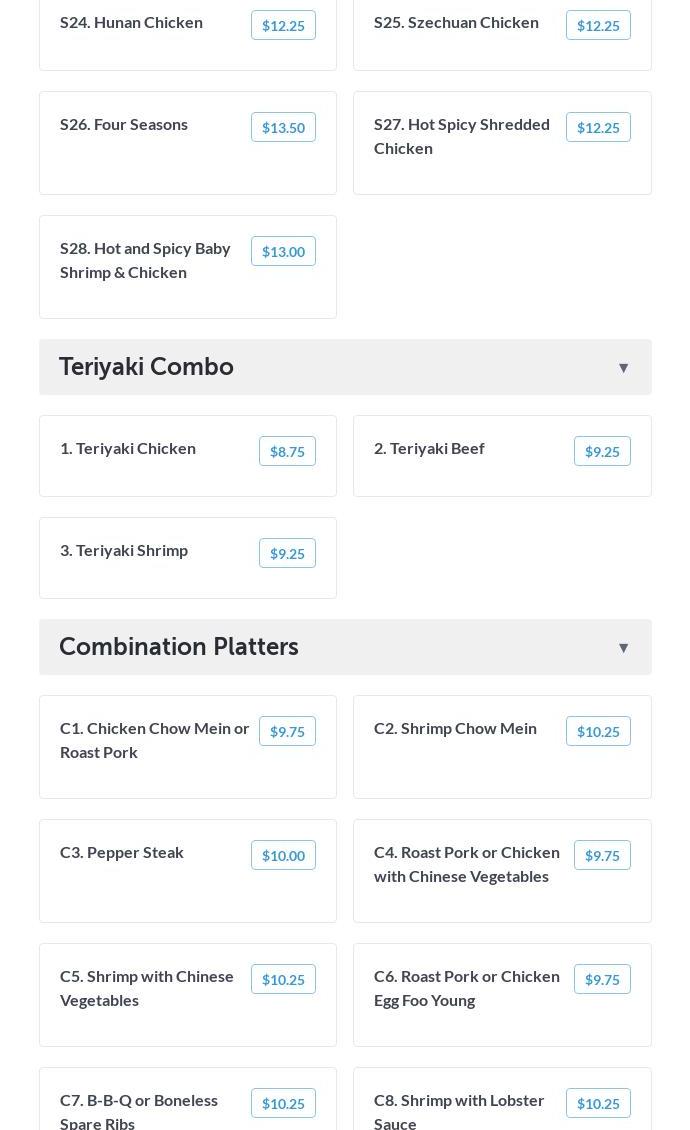Click C8 Shrimp with Lobster Sauce price
Image resolution: width=690 pixels, height=1130 pixels.
pyautogui.click(x=598, y=1103)
